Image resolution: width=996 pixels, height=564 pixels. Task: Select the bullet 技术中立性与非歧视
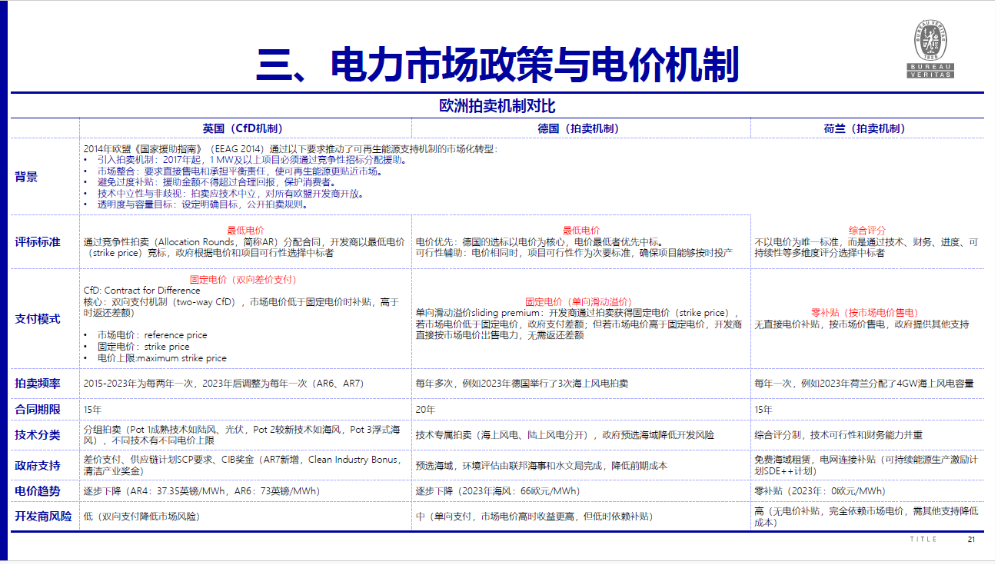pyautogui.click(x=230, y=193)
